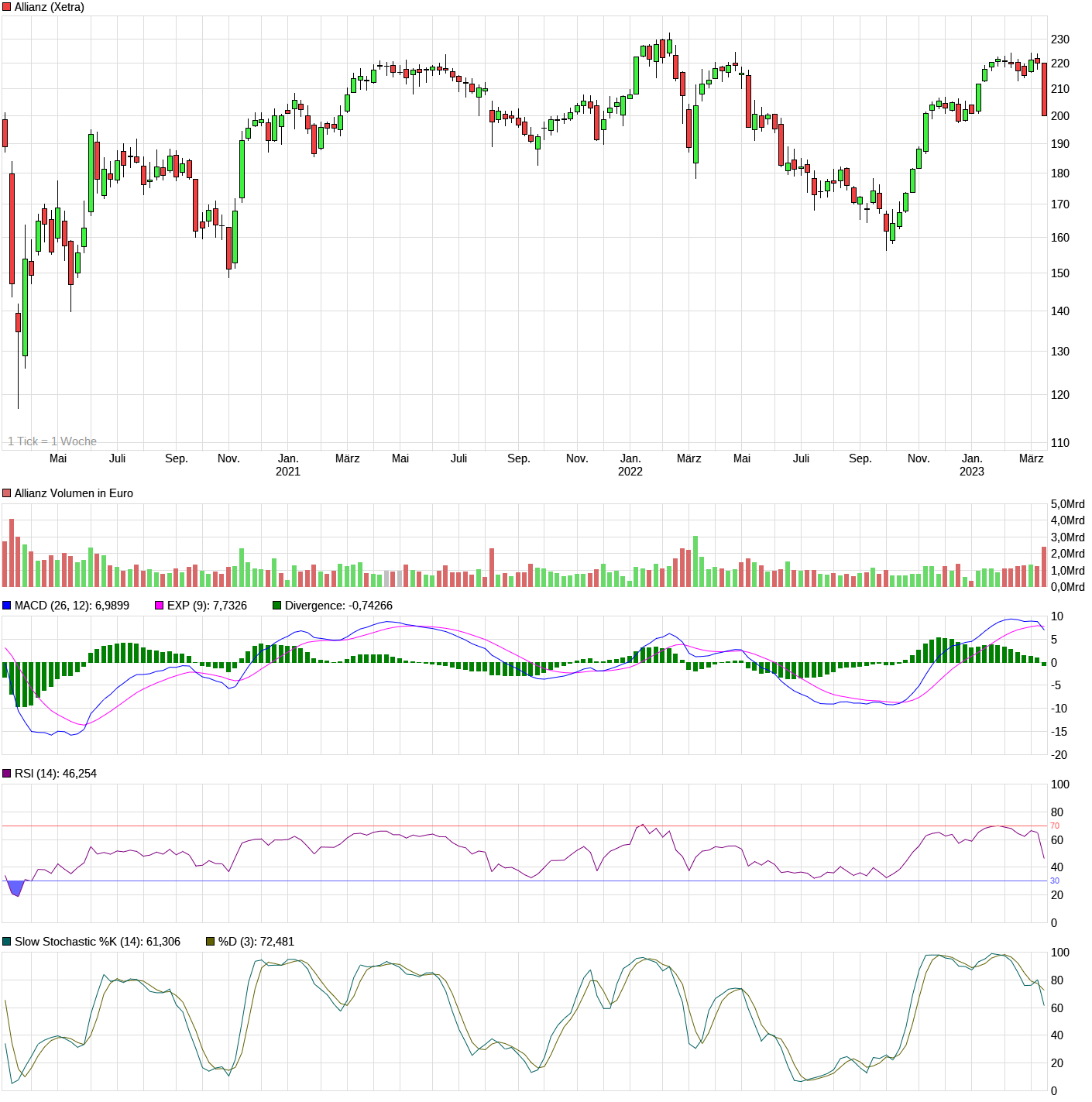Image resolution: width=1092 pixels, height=1102 pixels.
Task: Click the 2023 year label on the axis
Action: tap(973, 471)
